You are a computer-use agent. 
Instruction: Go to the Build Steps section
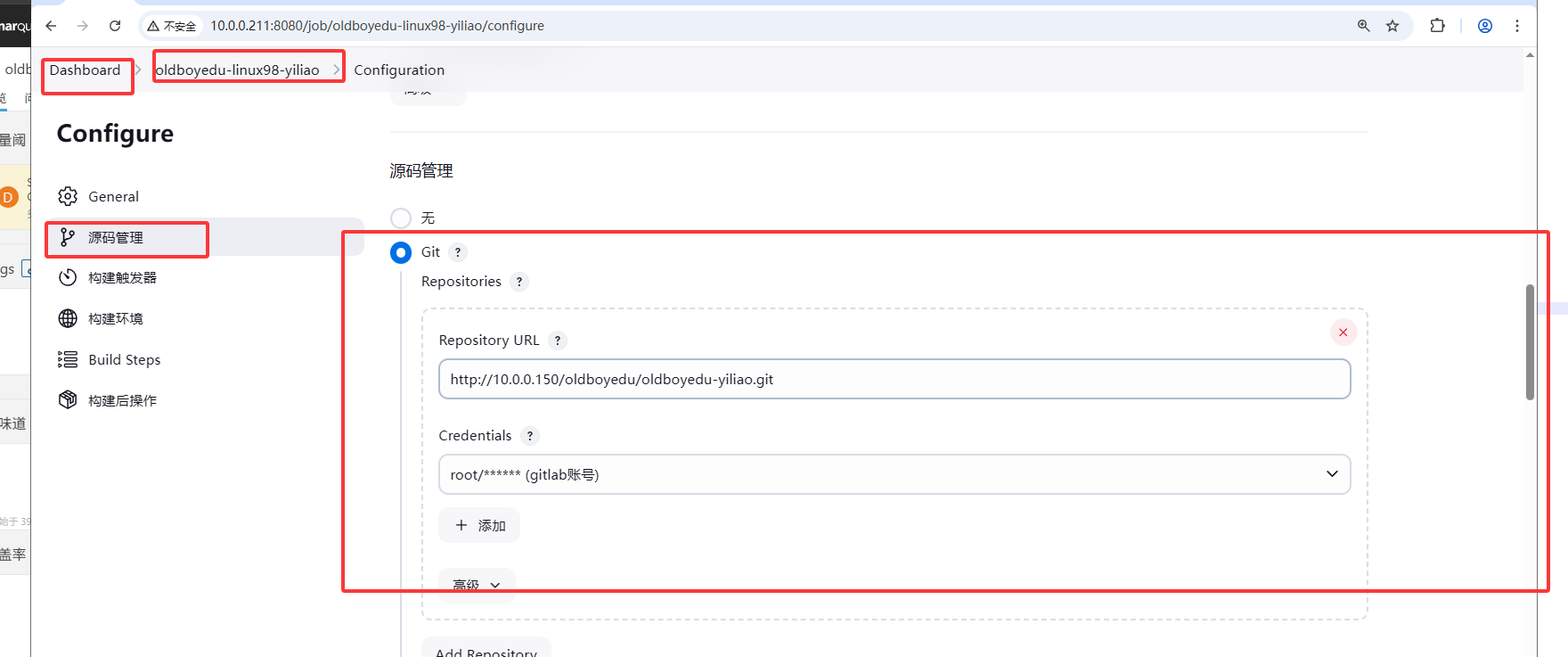pyautogui.click(x=206, y=359)
